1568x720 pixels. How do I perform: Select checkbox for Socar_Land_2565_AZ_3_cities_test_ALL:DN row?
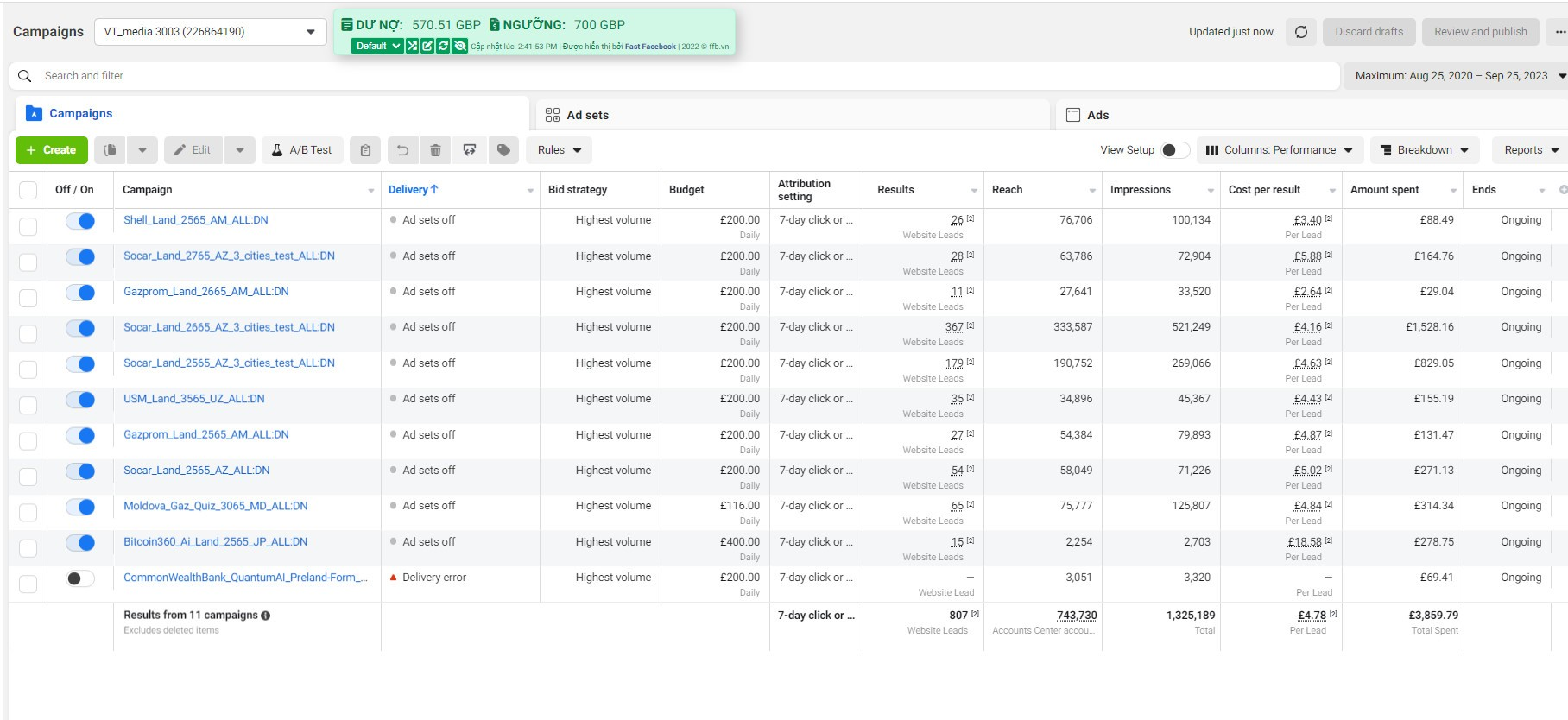point(28,369)
